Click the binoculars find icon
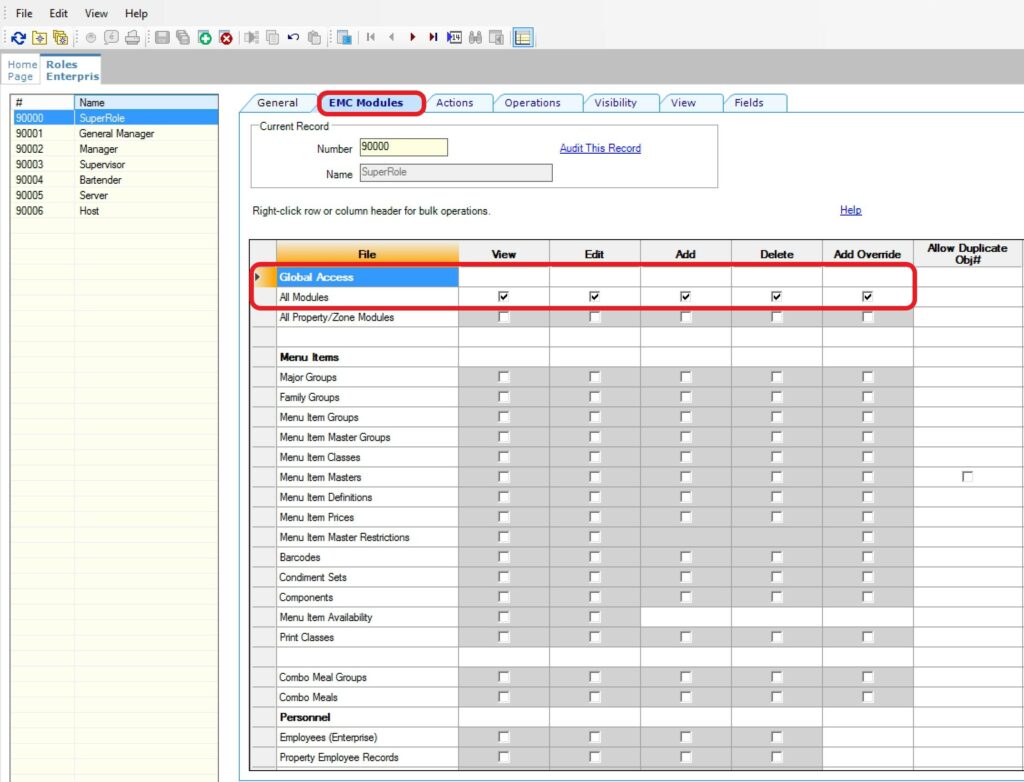The width and height of the screenshot is (1024, 782). pos(476,38)
